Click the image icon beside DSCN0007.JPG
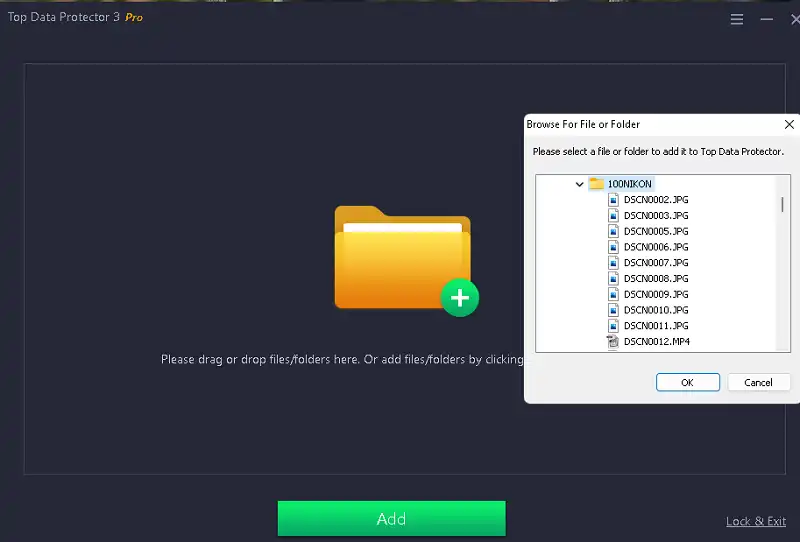This screenshot has width=800, height=542. point(614,263)
